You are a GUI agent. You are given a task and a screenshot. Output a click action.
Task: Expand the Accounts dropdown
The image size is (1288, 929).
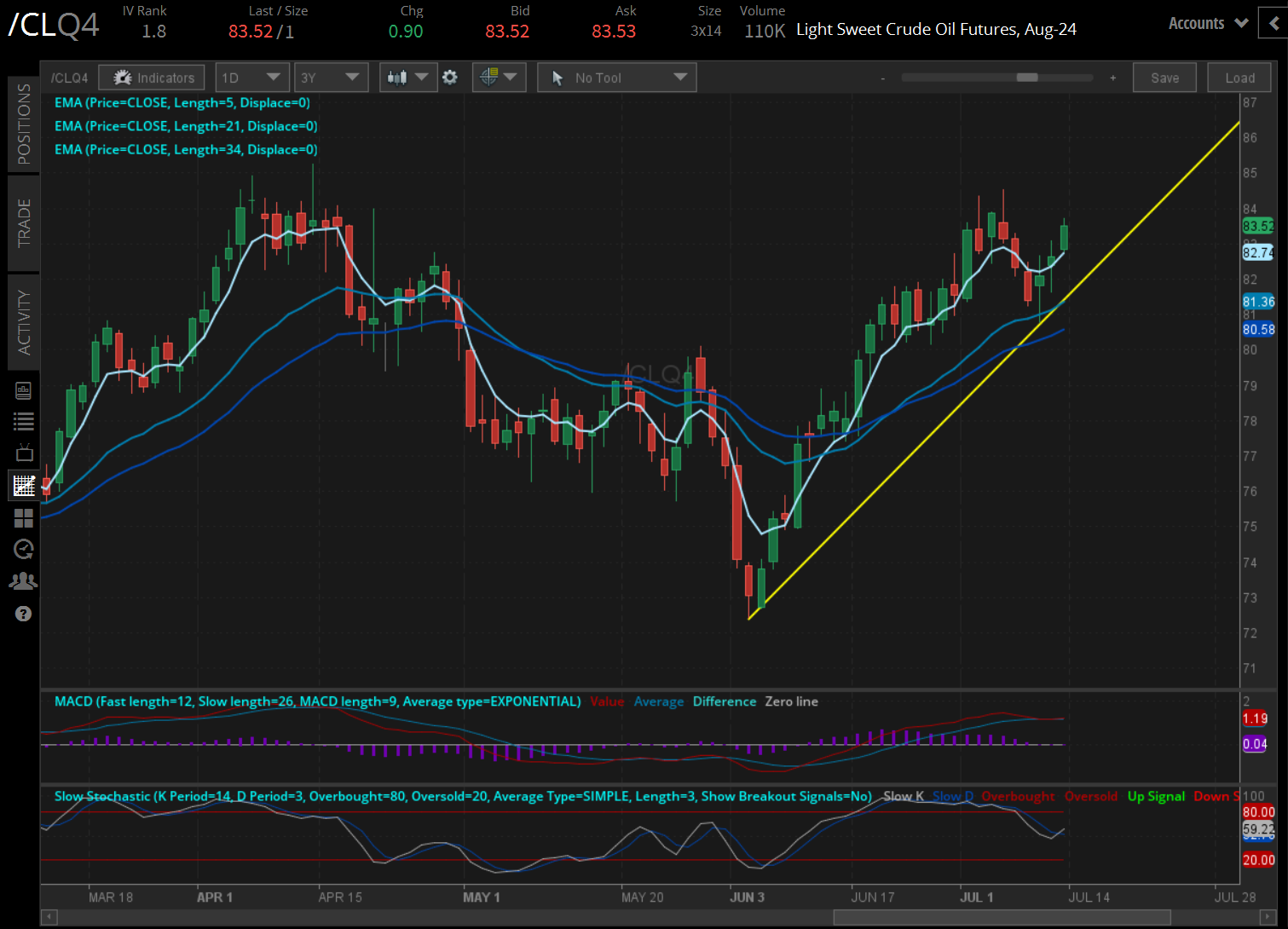coord(1208,24)
